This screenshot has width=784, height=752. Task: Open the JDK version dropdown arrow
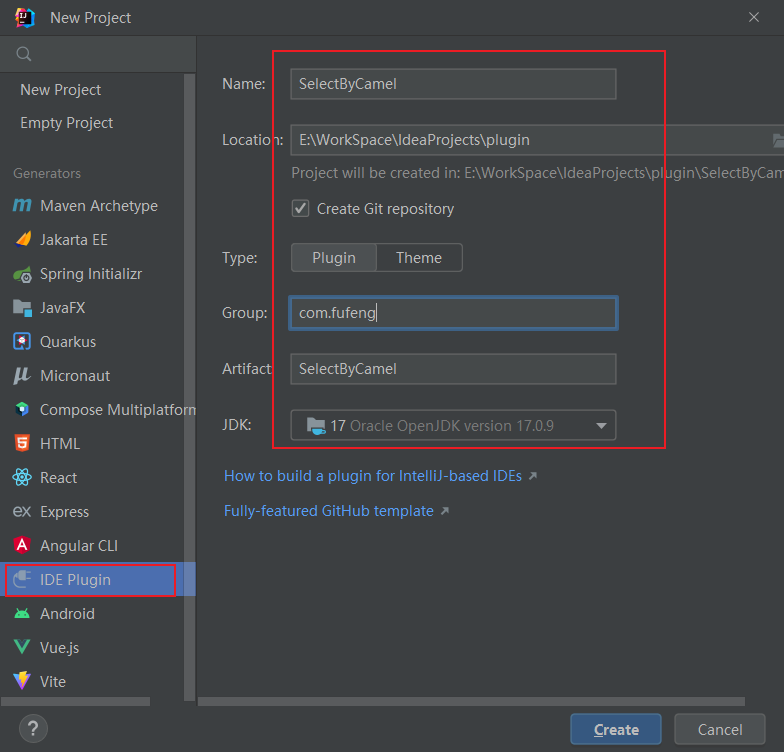pyautogui.click(x=601, y=426)
